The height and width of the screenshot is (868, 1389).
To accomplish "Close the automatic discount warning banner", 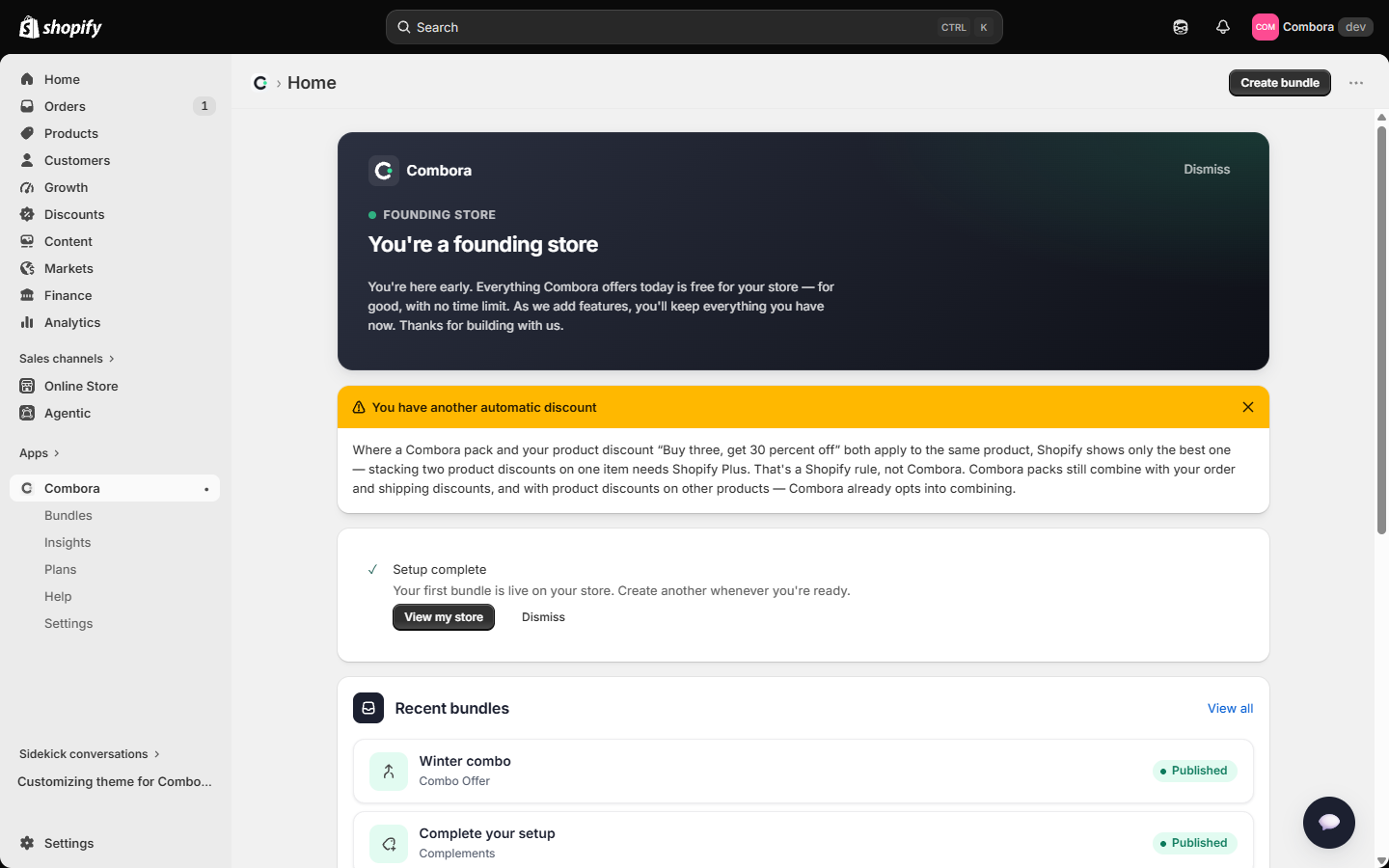I will tap(1248, 407).
